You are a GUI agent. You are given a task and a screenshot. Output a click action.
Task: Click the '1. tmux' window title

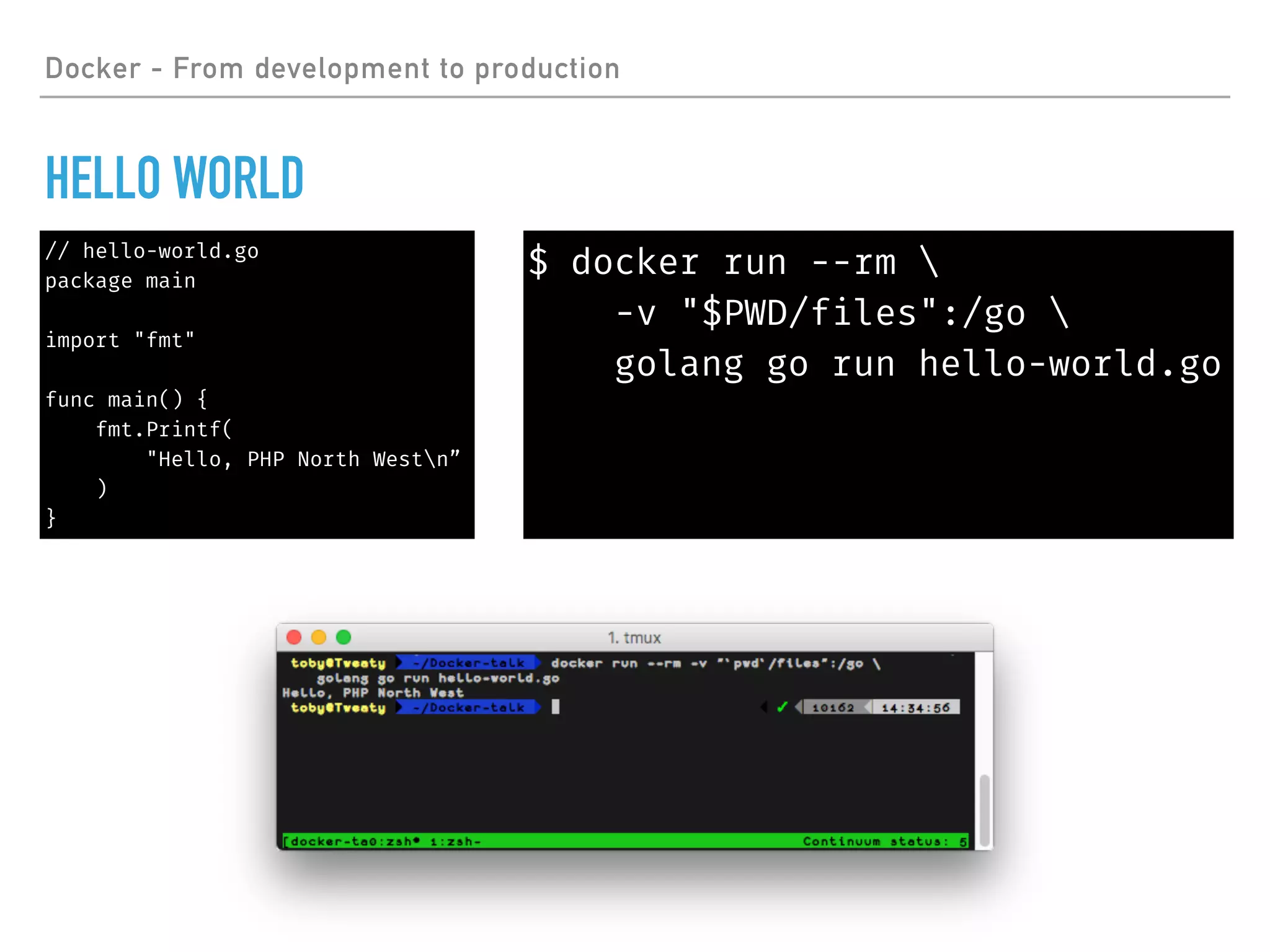pos(634,638)
